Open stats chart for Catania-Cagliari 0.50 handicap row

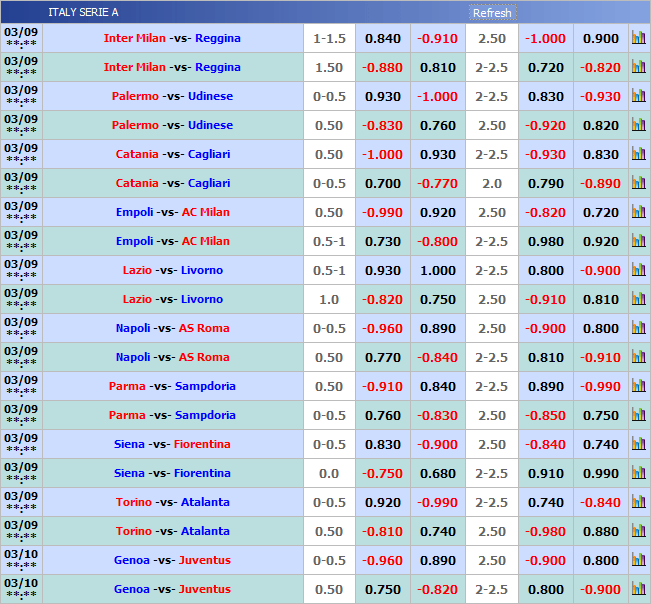639,154
